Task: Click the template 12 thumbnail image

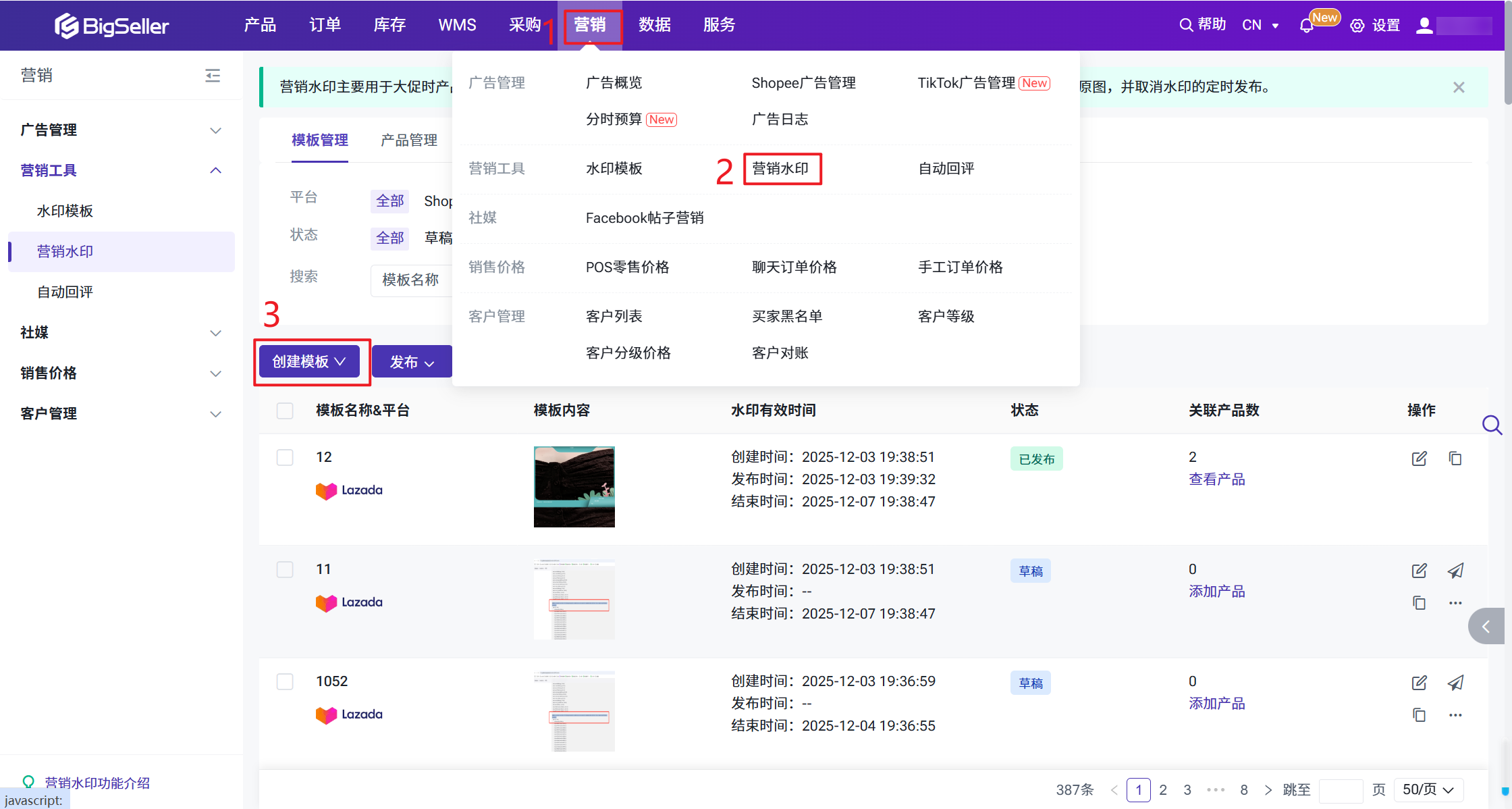Action: pos(574,486)
